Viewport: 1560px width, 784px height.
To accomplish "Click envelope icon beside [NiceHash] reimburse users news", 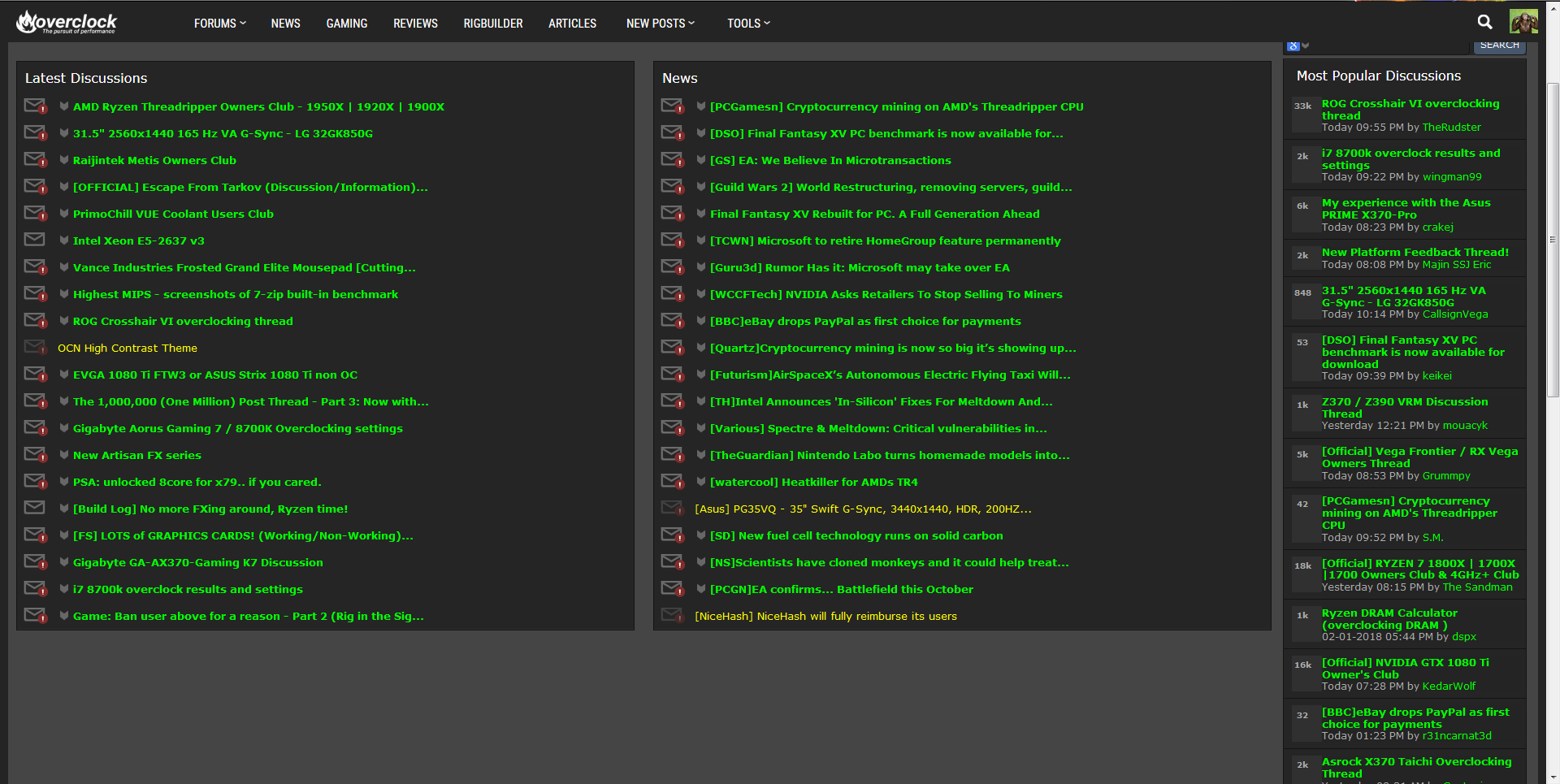I will [672, 615].
